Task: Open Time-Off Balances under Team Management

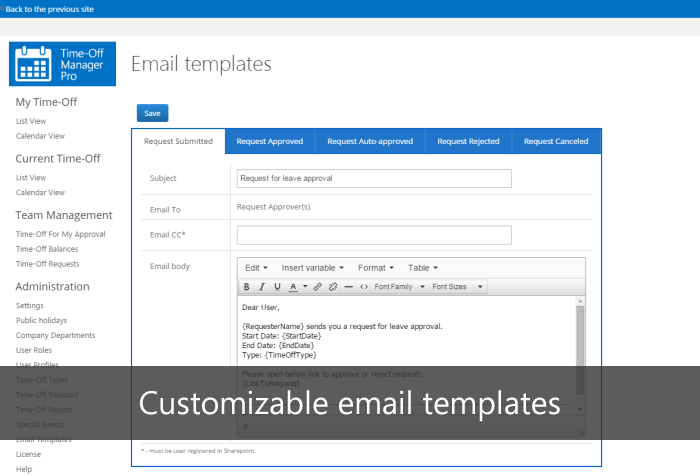Action: pyautogui.click(x=47, y=249)
